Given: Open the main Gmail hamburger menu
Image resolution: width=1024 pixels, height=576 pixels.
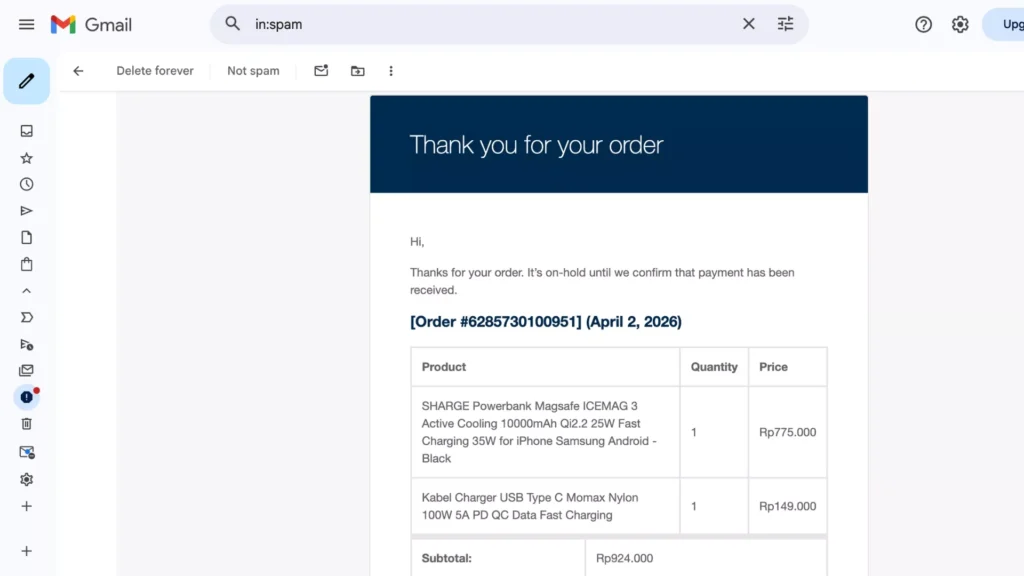Looking at the screenshot, I should click(26, 24).
